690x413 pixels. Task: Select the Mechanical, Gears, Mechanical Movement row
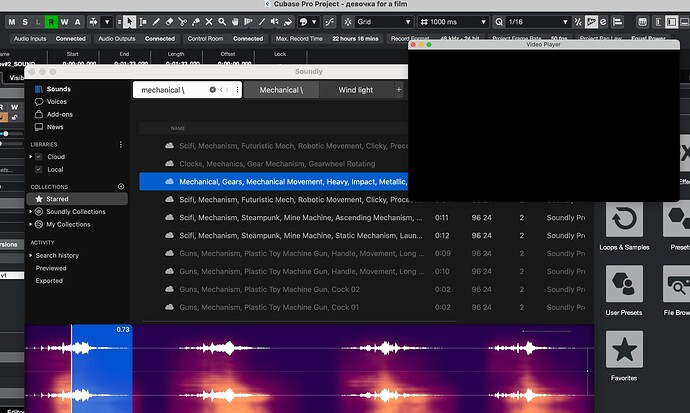tap(274, 182)
